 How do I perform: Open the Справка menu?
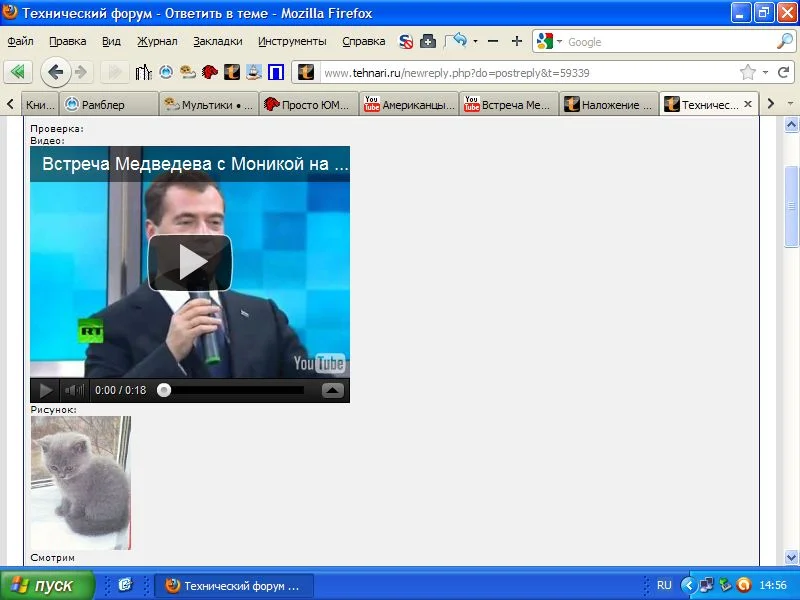click(x=363, y=41)
